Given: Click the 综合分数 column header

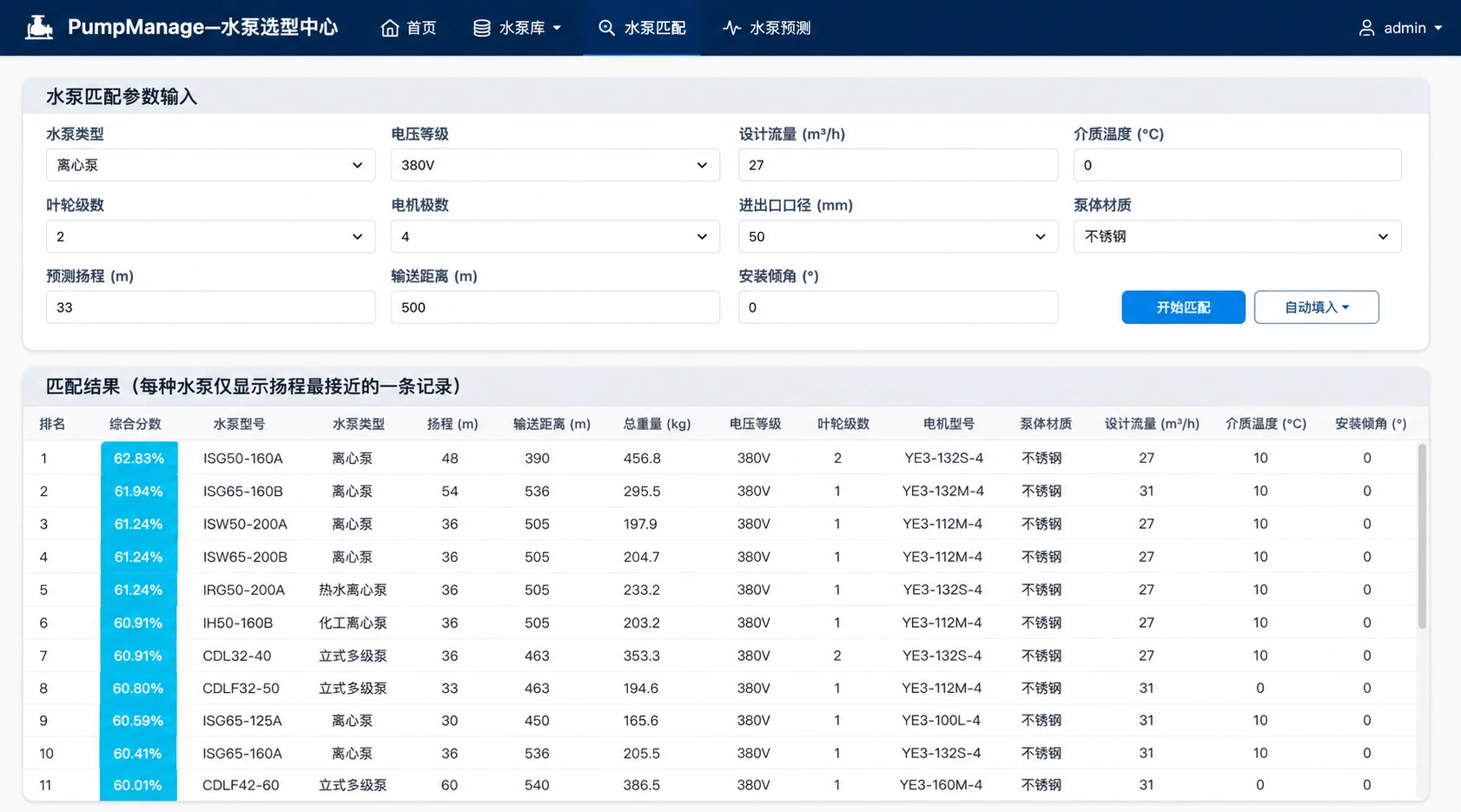Looking at the screenshot, I should 136,424.
